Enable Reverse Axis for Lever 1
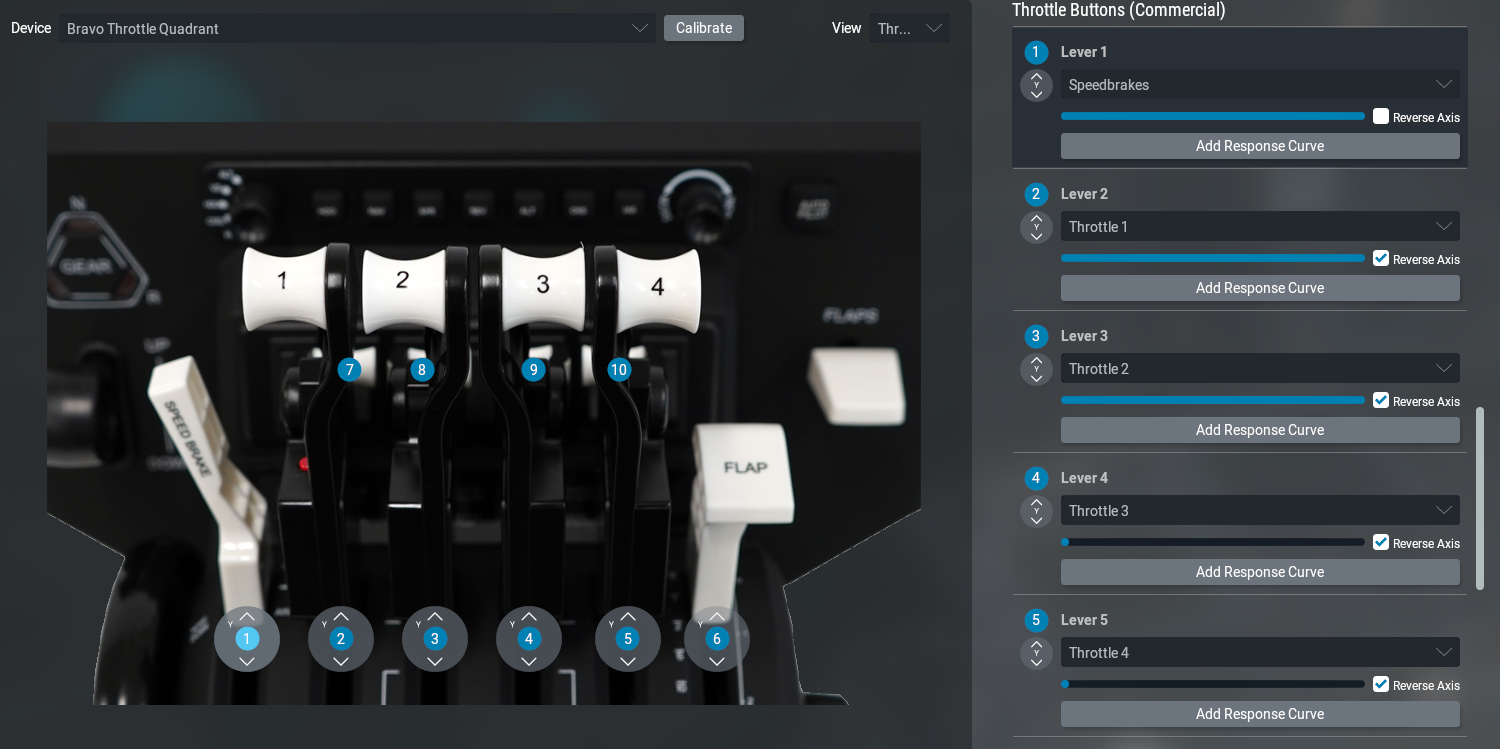The width and height of the screenshot is (1500, 749). coord(1381,116)
